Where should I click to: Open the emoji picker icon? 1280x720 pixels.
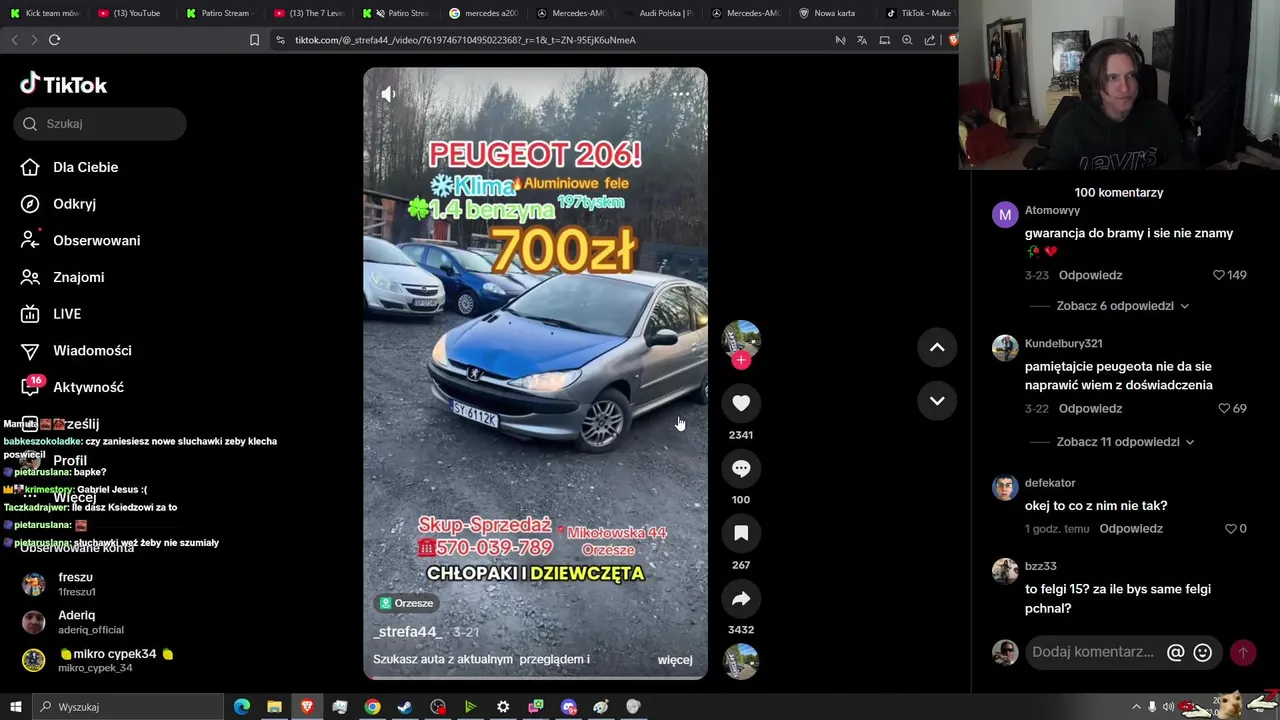(1203, 652)
